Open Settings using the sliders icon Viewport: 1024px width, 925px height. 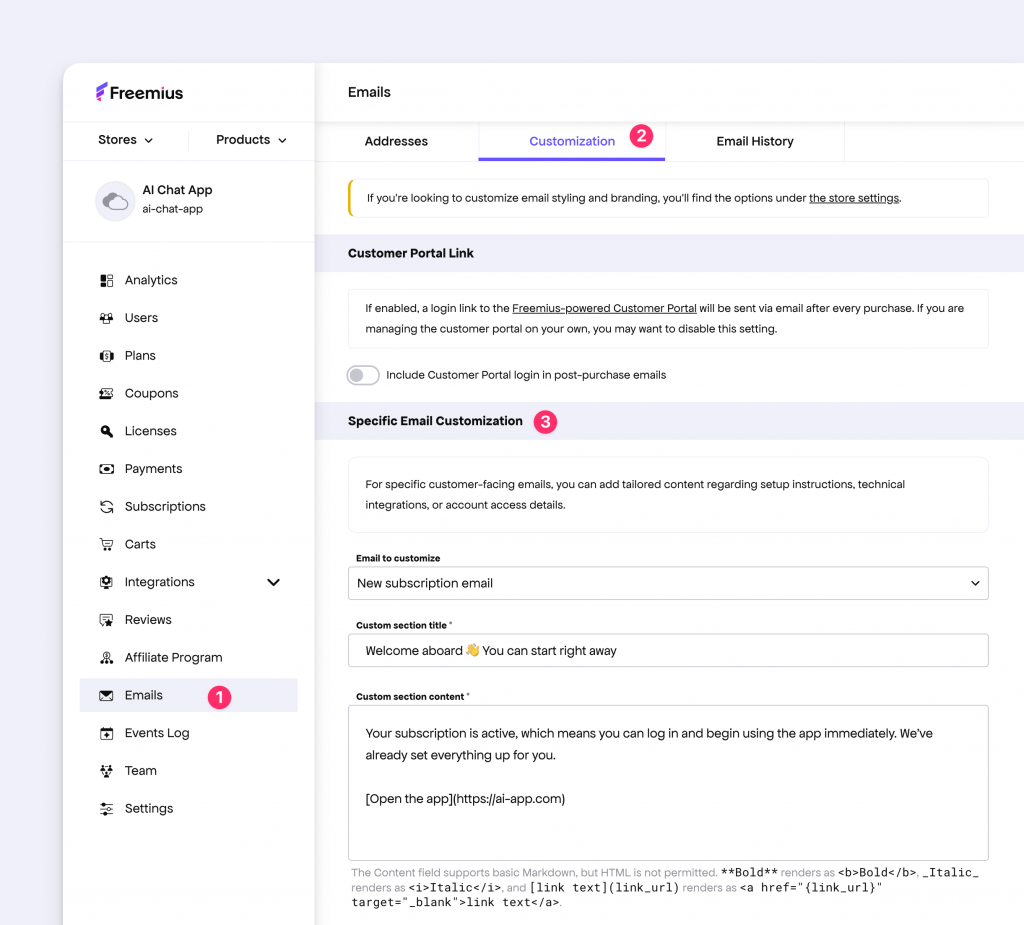(106, 808)
